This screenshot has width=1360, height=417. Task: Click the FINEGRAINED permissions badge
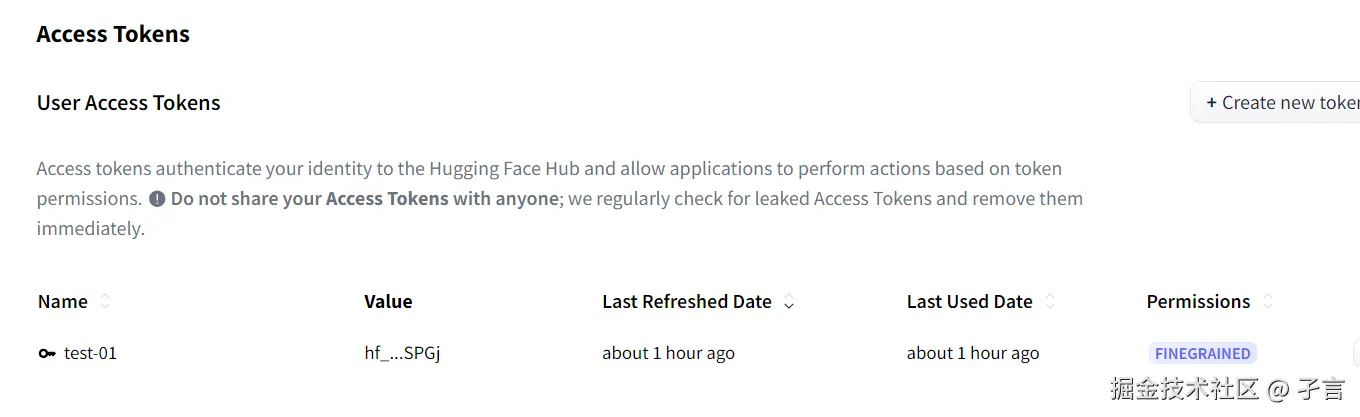(1202, 353)
